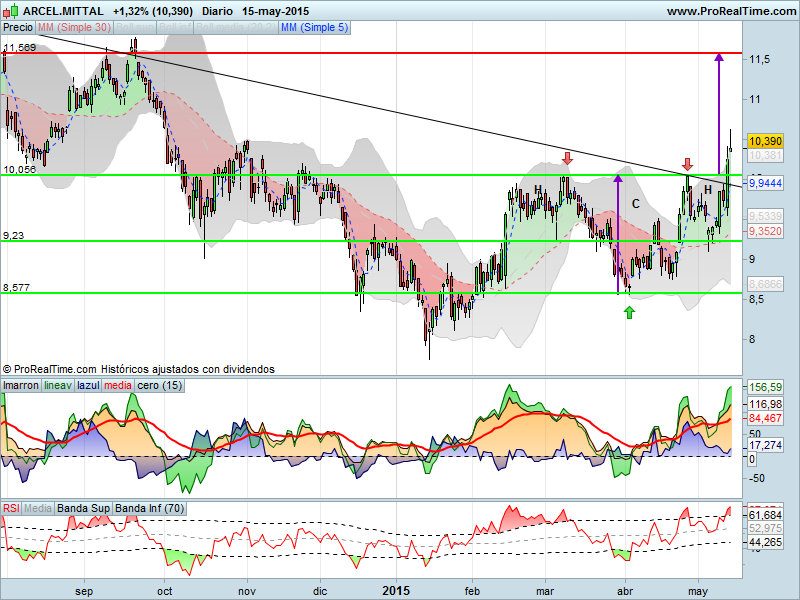Open the www.ProRealTime.com link
Image resolution: width=800 pixels, height=600 pixels.
[x=731, y=11]
